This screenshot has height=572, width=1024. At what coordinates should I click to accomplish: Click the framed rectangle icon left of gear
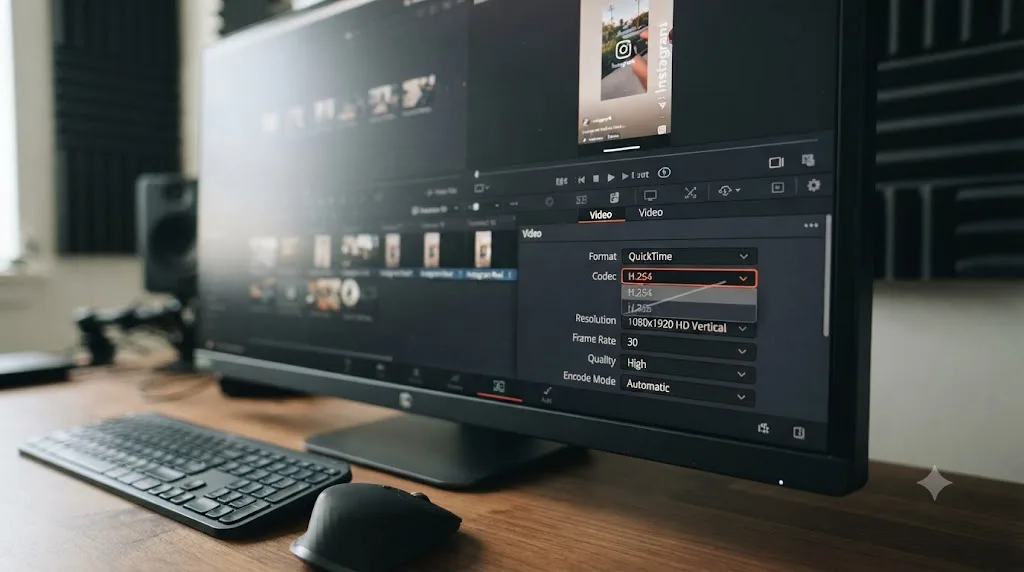777,187
